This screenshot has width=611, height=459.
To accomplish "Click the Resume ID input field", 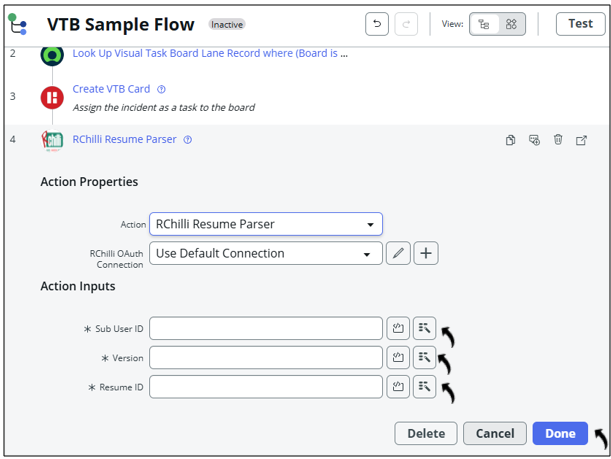I will tap(266, 386).
